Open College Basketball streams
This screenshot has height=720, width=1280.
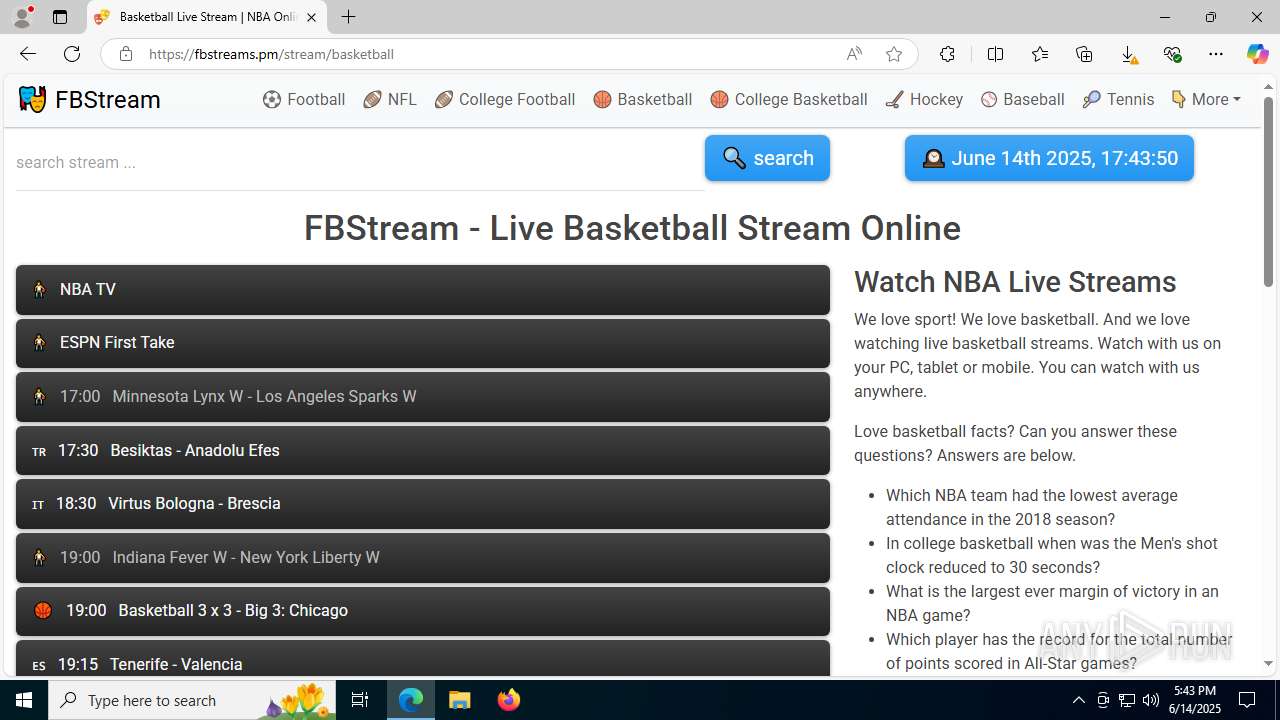(789, 99)
